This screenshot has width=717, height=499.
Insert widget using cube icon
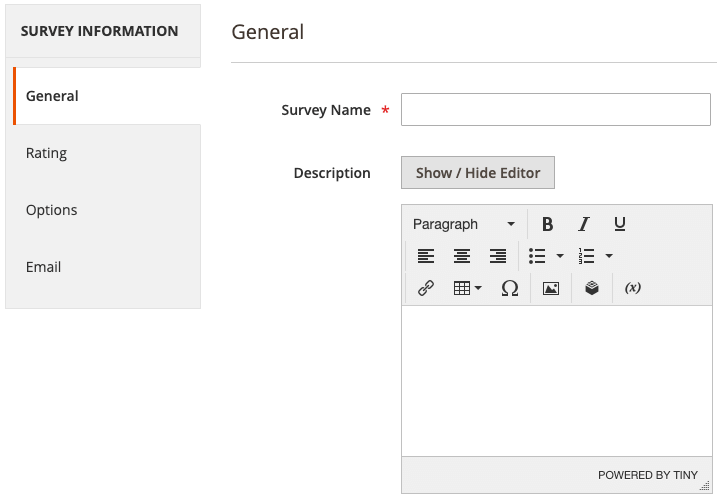pyautogui.click(x=592, y=288)
